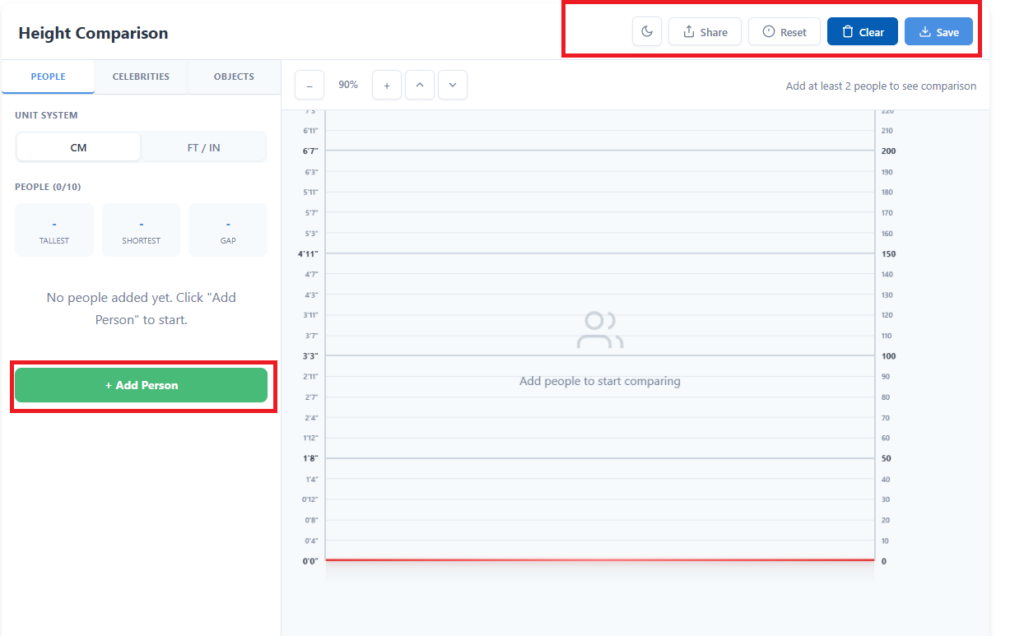The width and height of the screenshot is (1024, 636).
Task: Zoom in using the plus button
Action: point(387,86)
